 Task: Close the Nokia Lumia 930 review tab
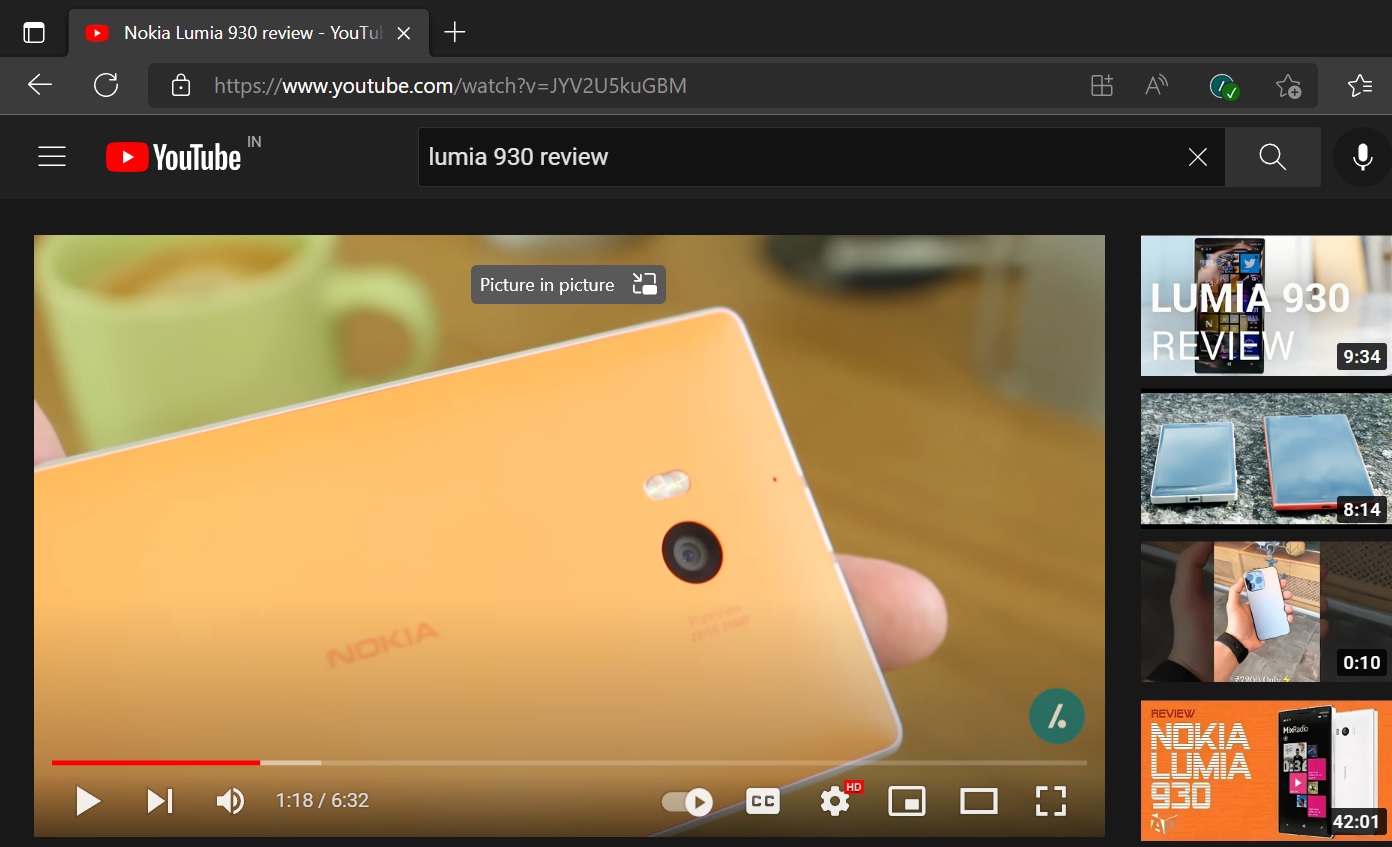pyautogui.click(x=404, y=33)
